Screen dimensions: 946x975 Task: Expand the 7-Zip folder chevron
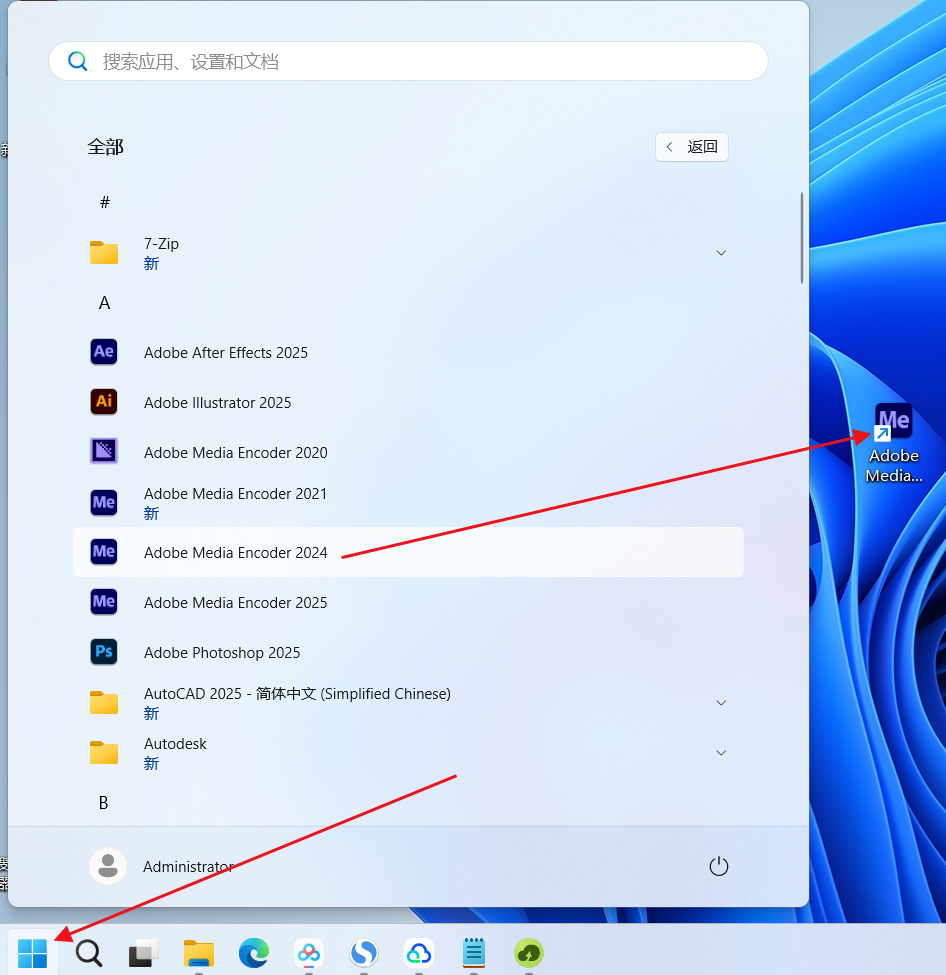[x=721, y=252]
